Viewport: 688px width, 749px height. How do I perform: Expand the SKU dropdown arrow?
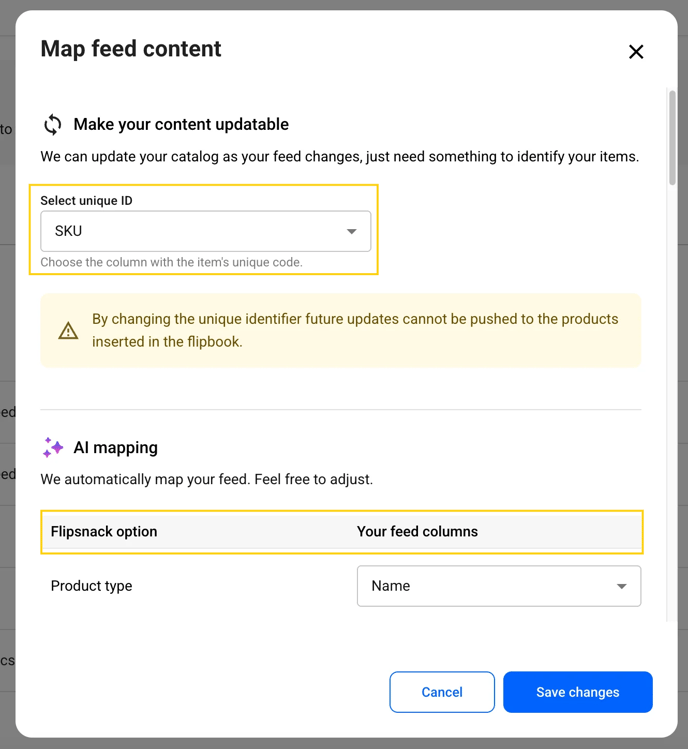click(351, 231)
